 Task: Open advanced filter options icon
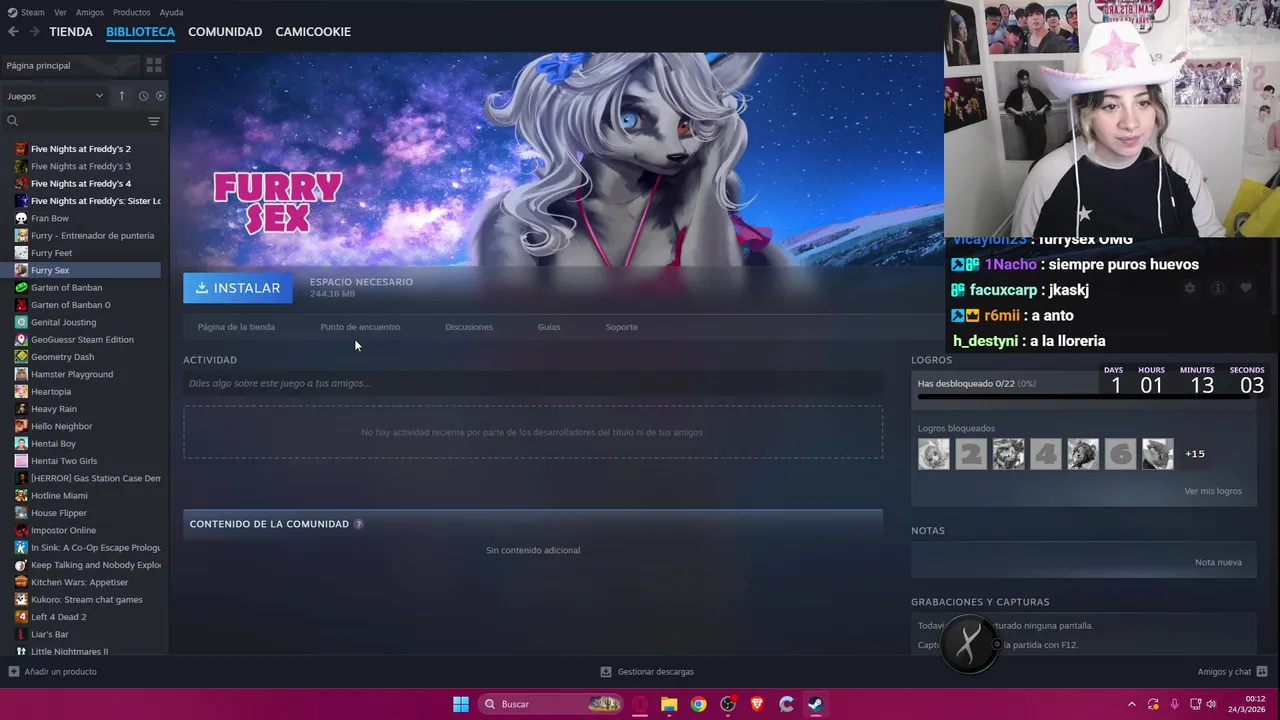154,121
